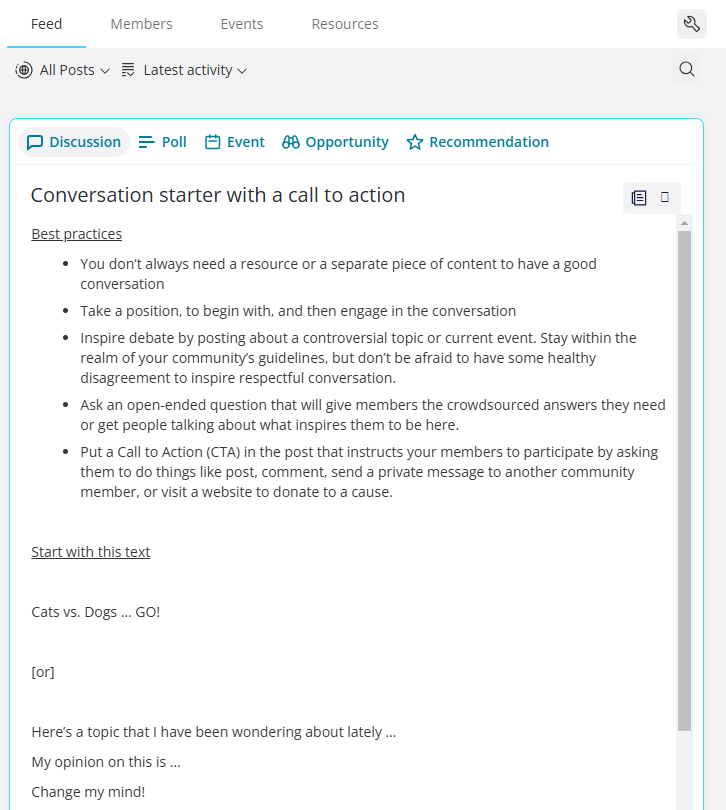Select the Discussion post type
The image size is (726, 810).
74,142
